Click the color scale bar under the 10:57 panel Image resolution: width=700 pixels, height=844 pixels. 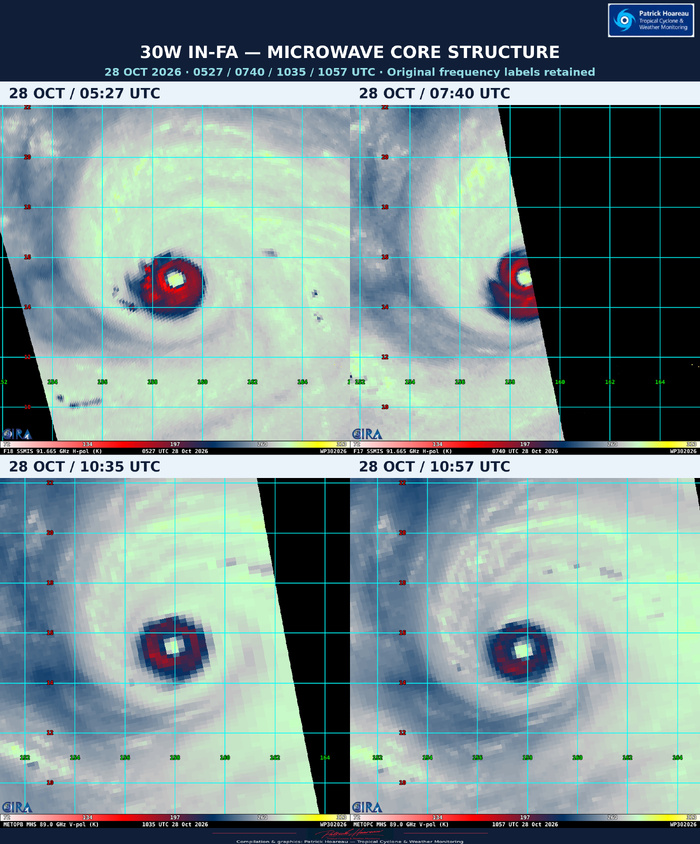pyautogui.click(x=525, y=818)
